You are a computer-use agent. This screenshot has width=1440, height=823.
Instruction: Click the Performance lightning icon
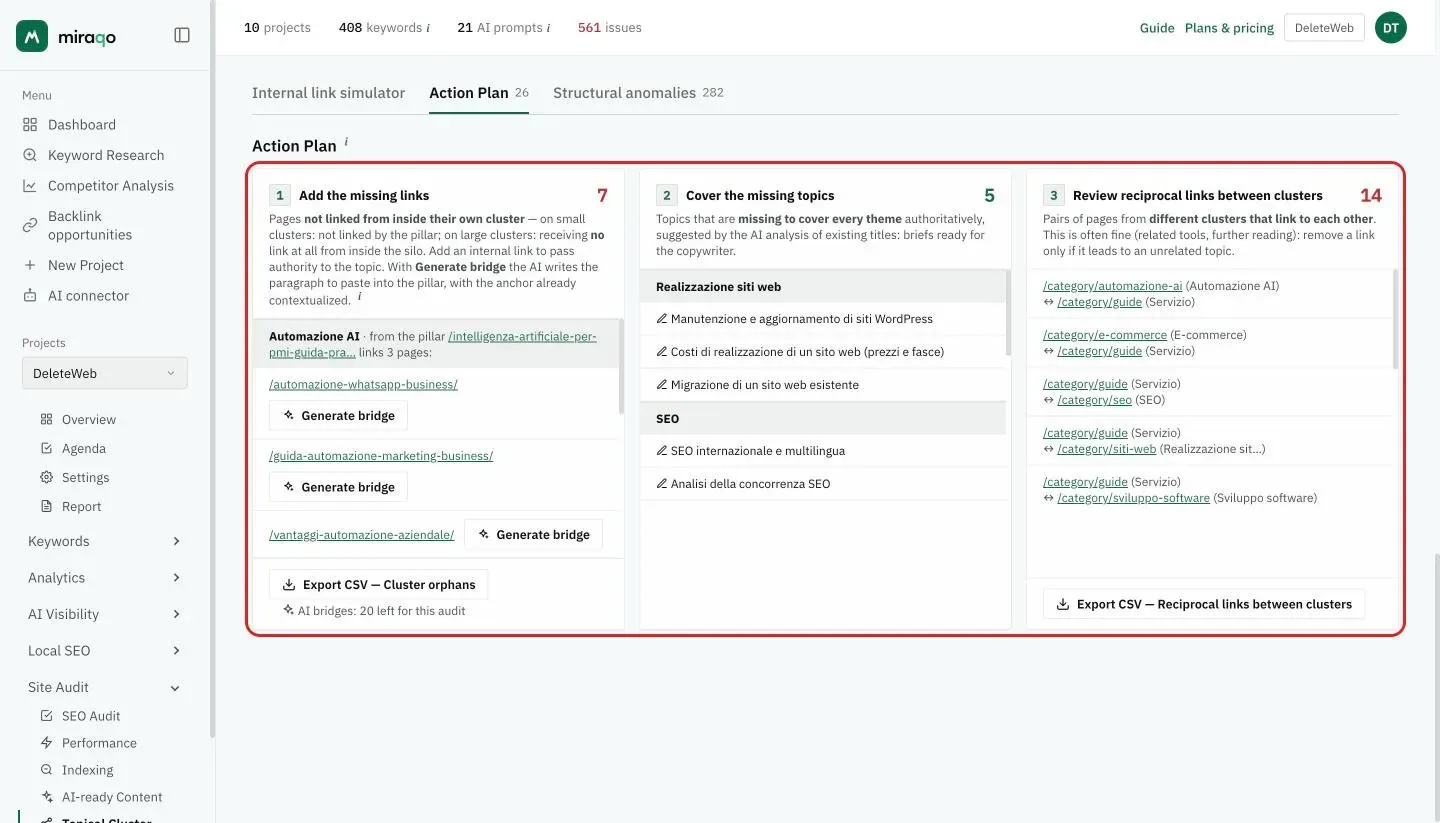(x=46, y=743)
